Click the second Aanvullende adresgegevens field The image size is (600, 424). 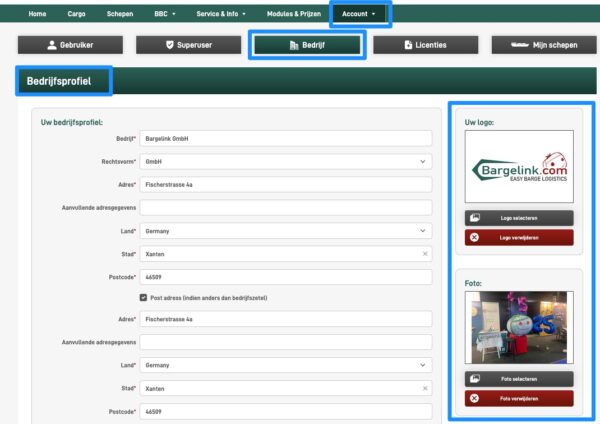286,342
